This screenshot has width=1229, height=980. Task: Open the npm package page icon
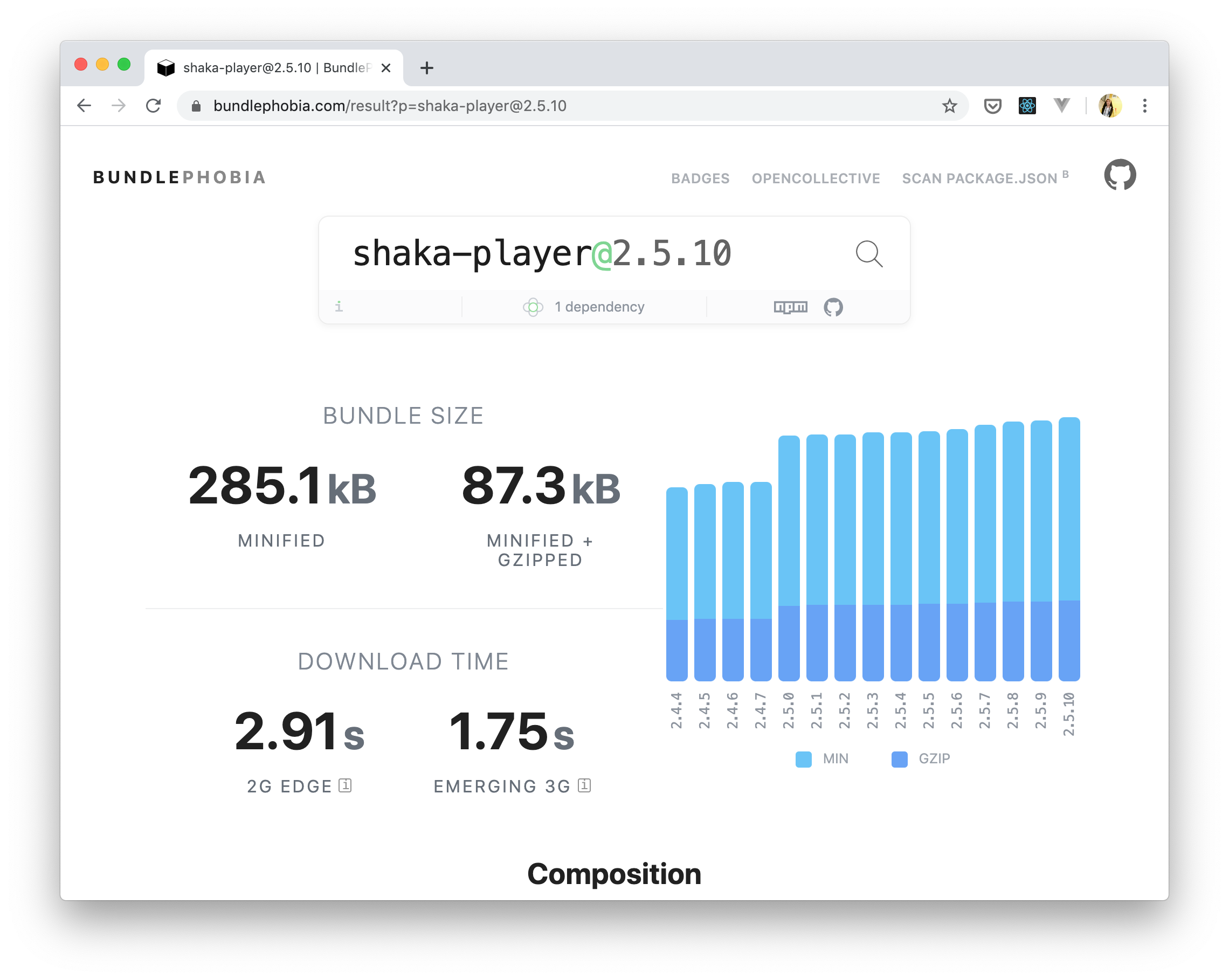coord(791,307)
